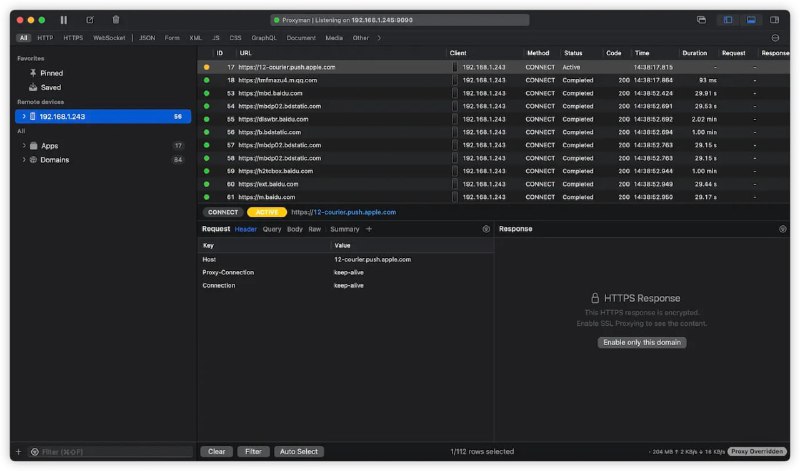Viewport: 800px width, 471px height.
Task: Click the Auto Select button
Action: [298, 452]
